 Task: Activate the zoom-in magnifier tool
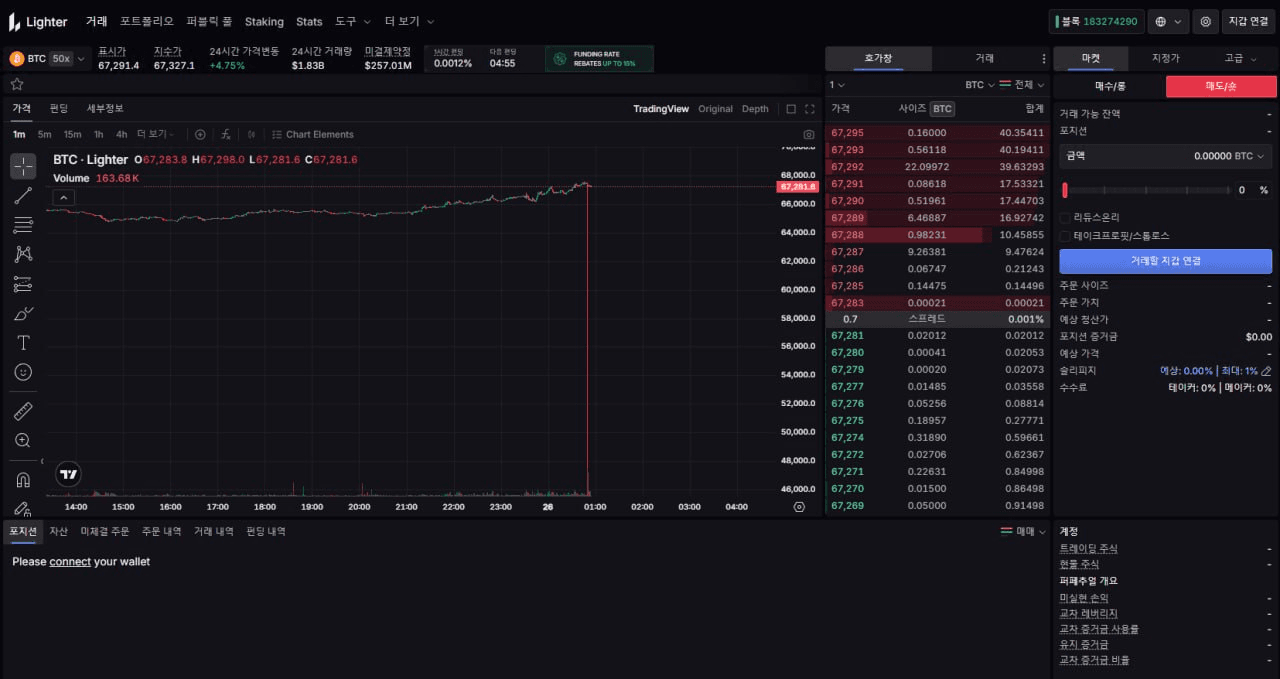coord(23,440)
